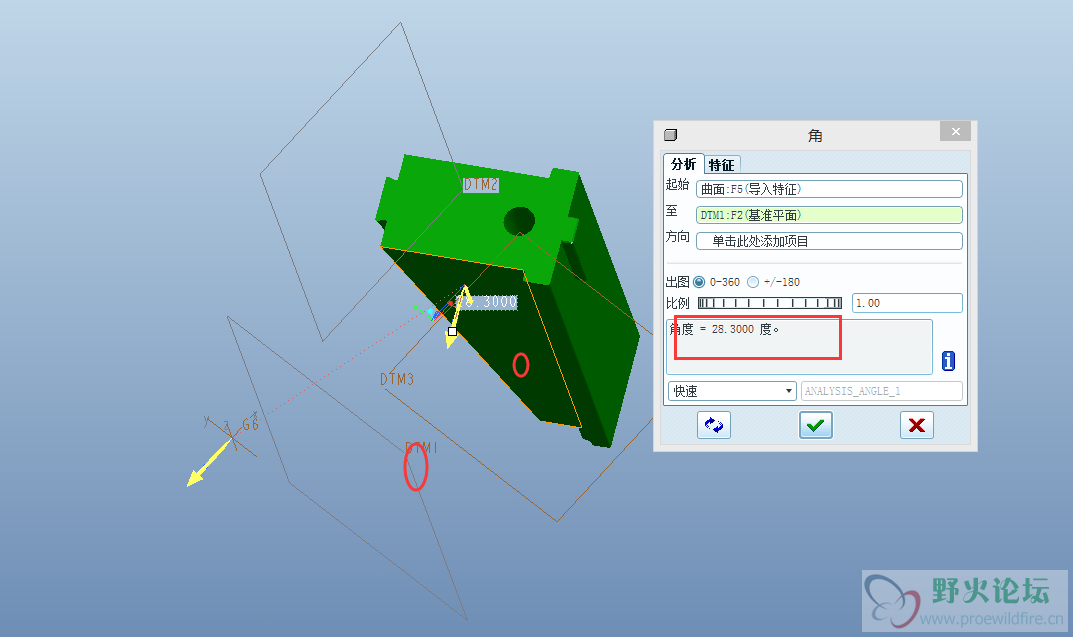This screenshot has width=1073, height=637.
Task: Click the round hole on green model top
Action: click(519, 220)
